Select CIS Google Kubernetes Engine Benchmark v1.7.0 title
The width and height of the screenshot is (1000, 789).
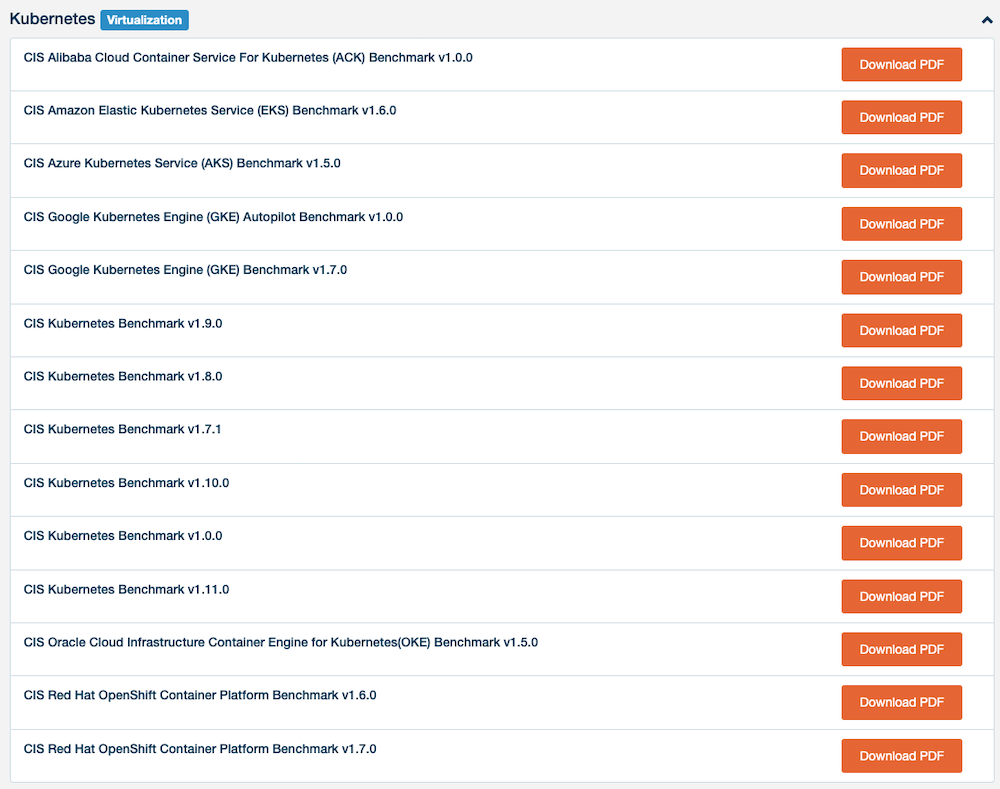[x=185, y=270]
